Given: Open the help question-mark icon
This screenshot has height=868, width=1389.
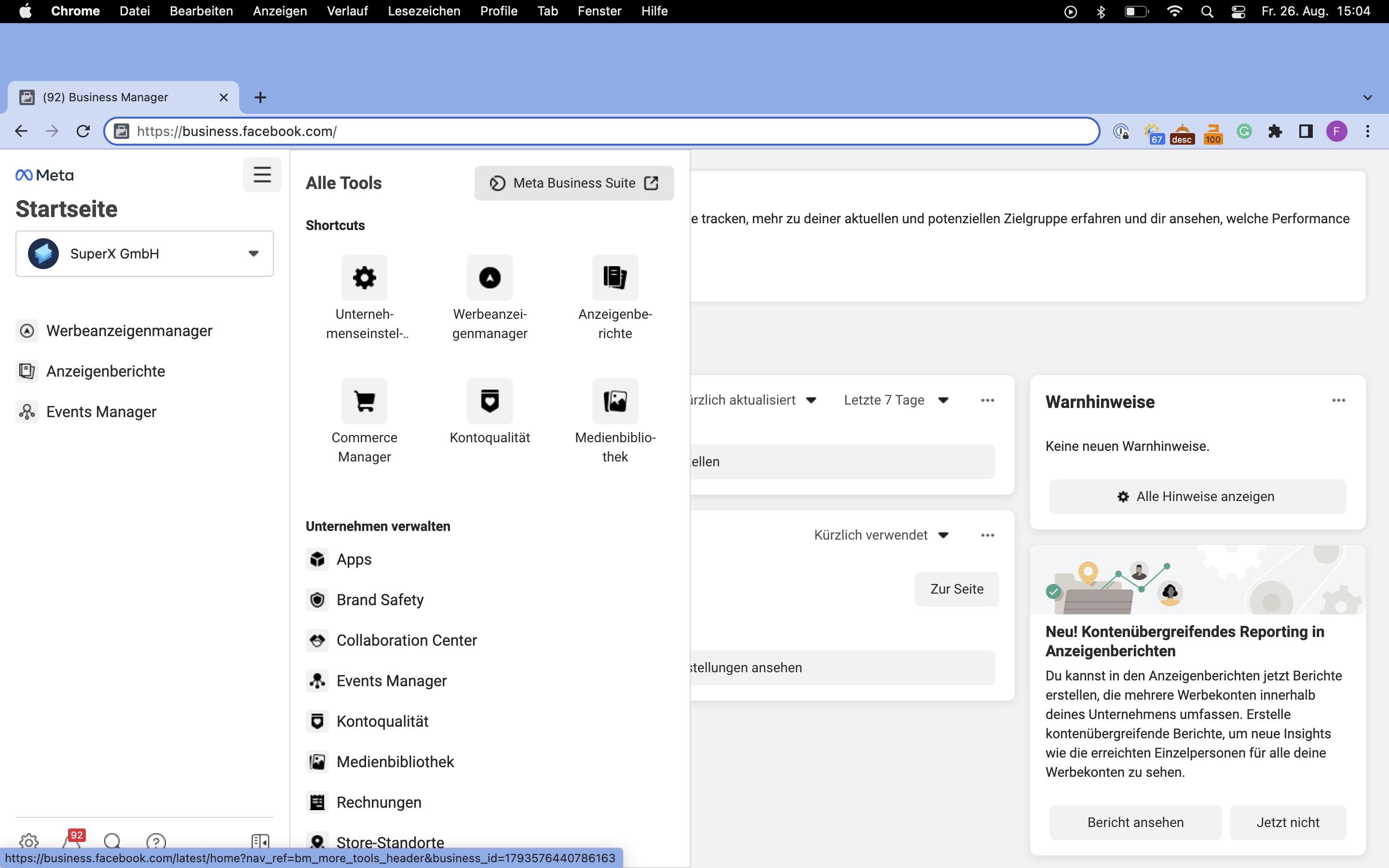Looking at the screenshot, I should pos(156,841).
